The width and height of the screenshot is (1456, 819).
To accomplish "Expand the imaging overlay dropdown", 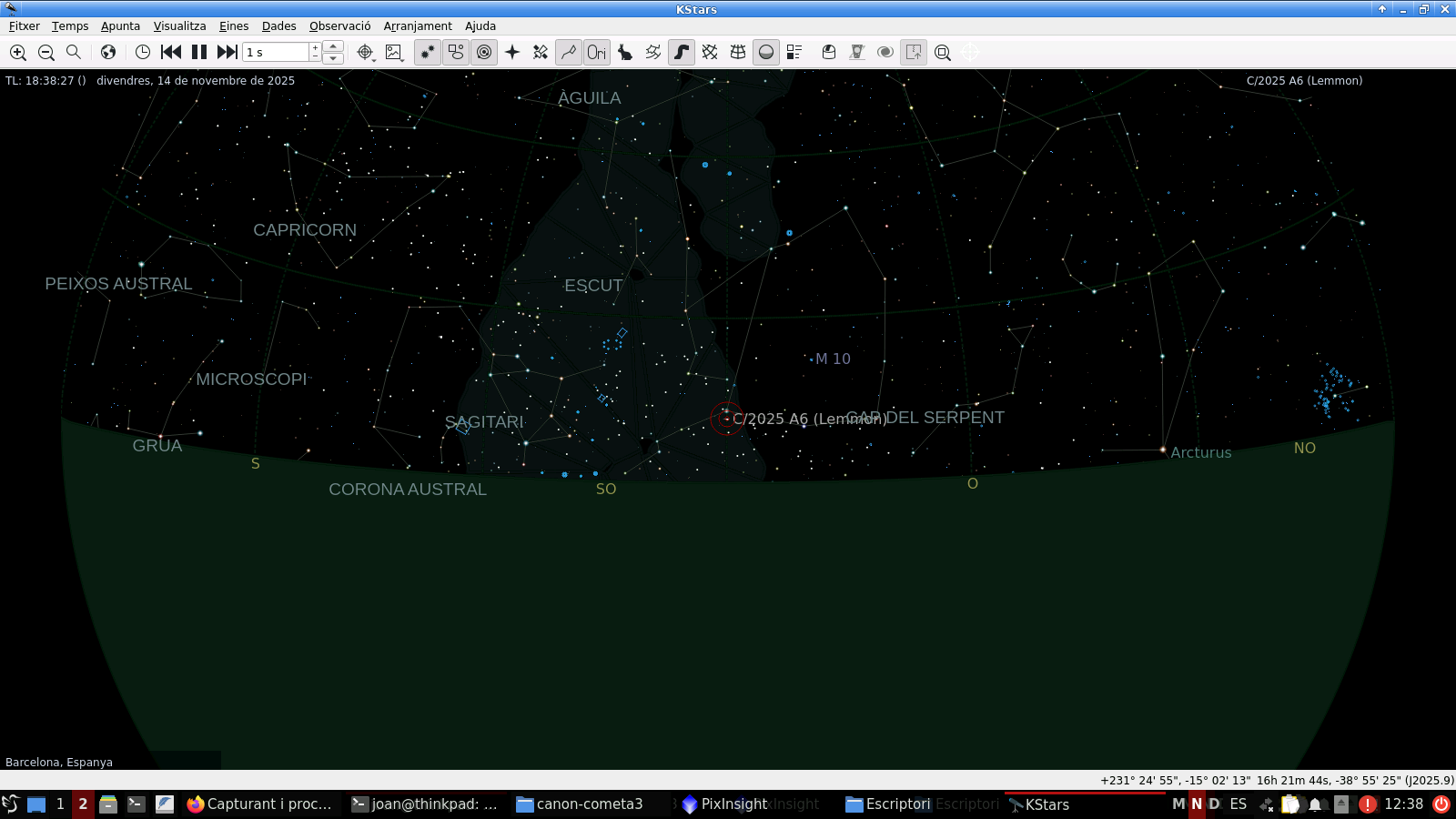I will (x=401, y=58).
